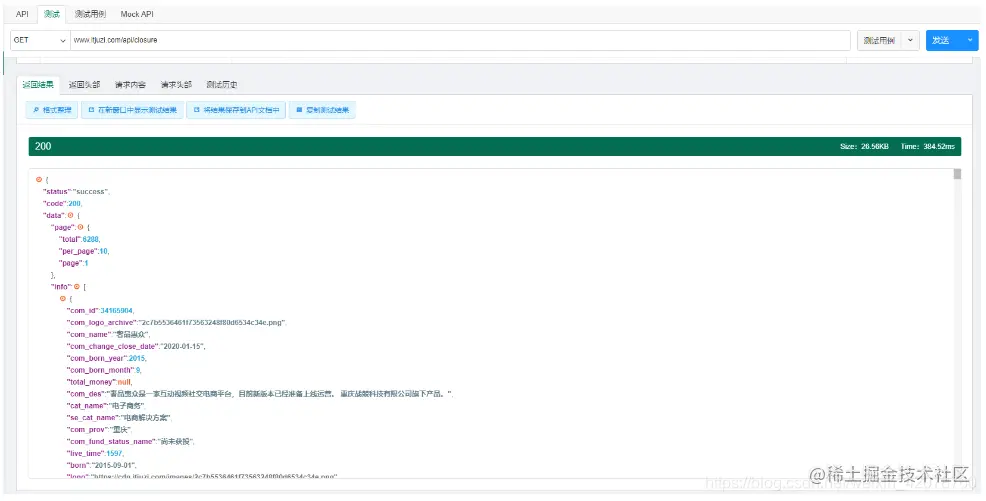
Task: Click the "com_change_close_date":"2020-01-15" line
Action: click(x=136, y=346)
